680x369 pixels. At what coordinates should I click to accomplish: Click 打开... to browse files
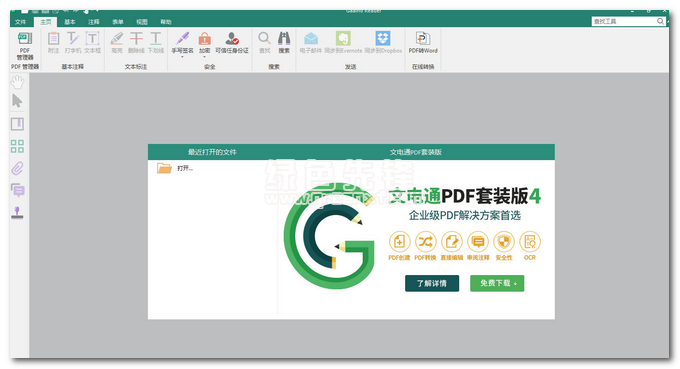click(185, 168)
